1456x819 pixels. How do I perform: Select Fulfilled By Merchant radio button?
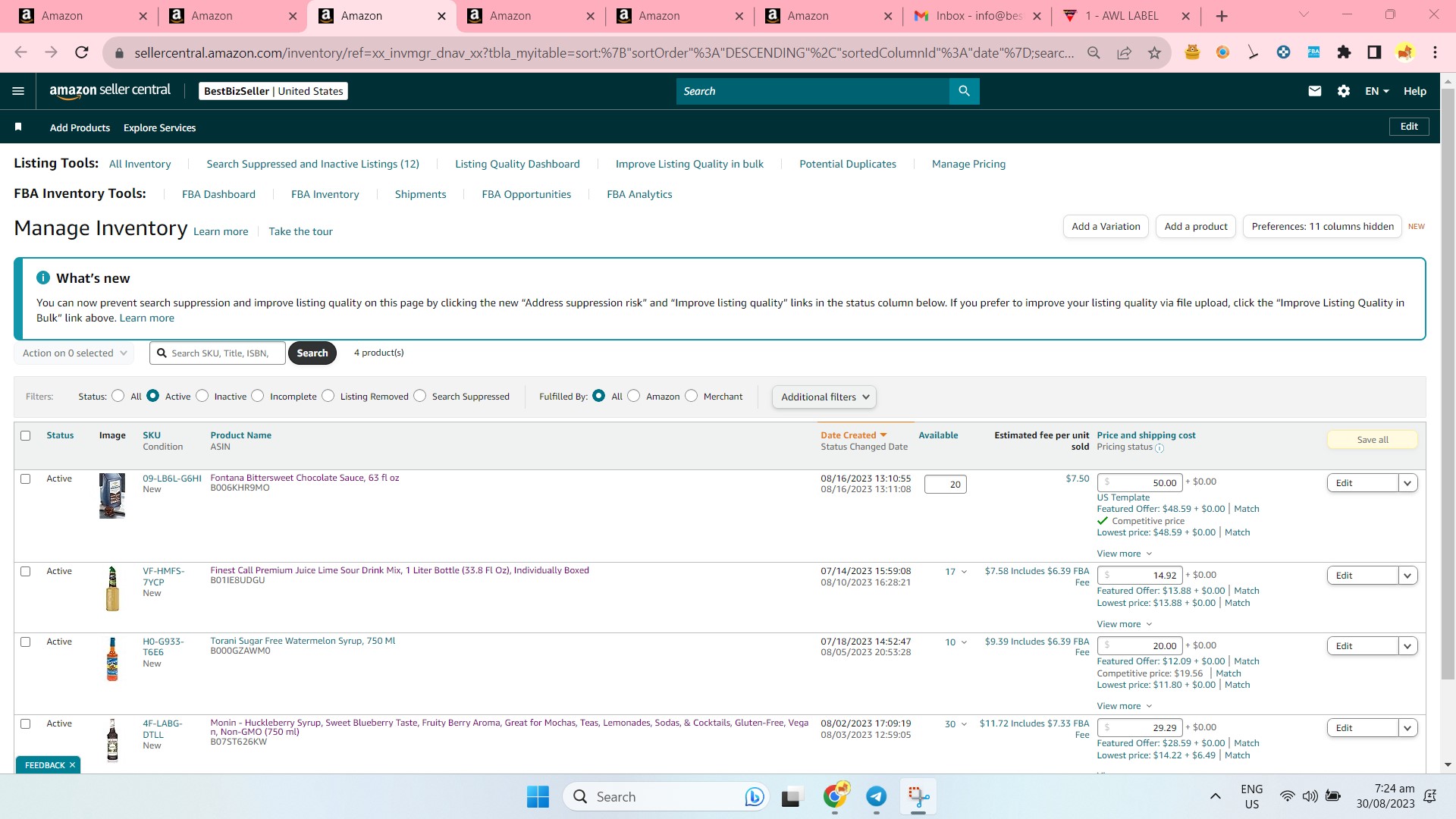(692, 396)
